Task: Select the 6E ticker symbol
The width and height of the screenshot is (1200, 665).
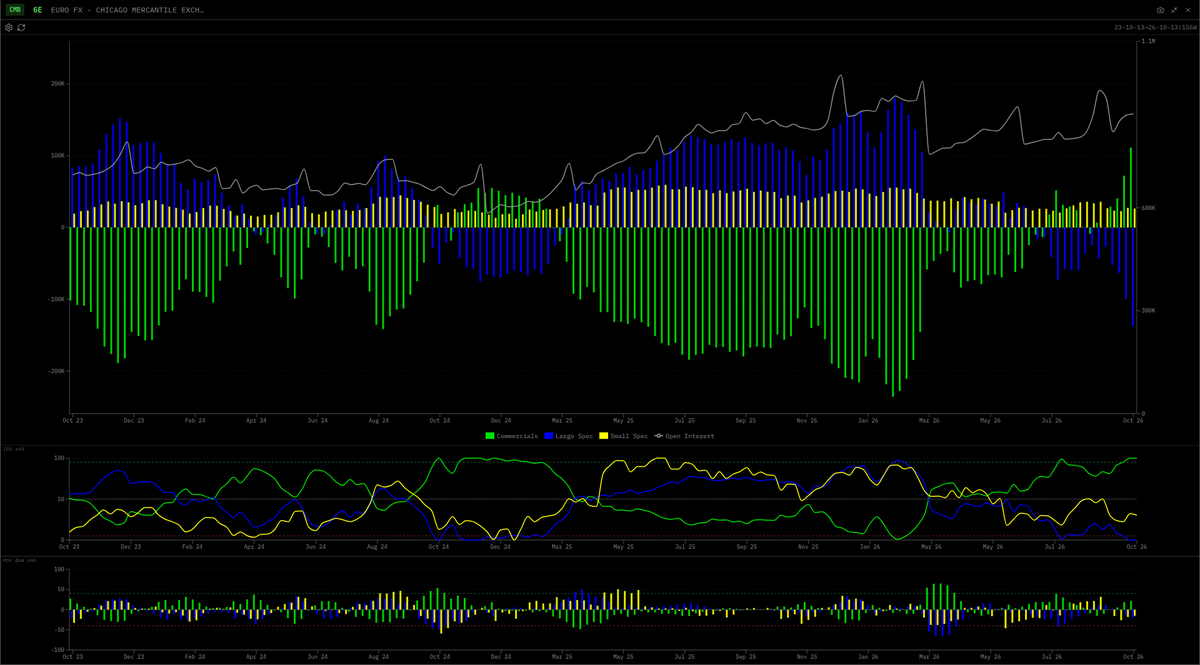Action: point(38,9)
